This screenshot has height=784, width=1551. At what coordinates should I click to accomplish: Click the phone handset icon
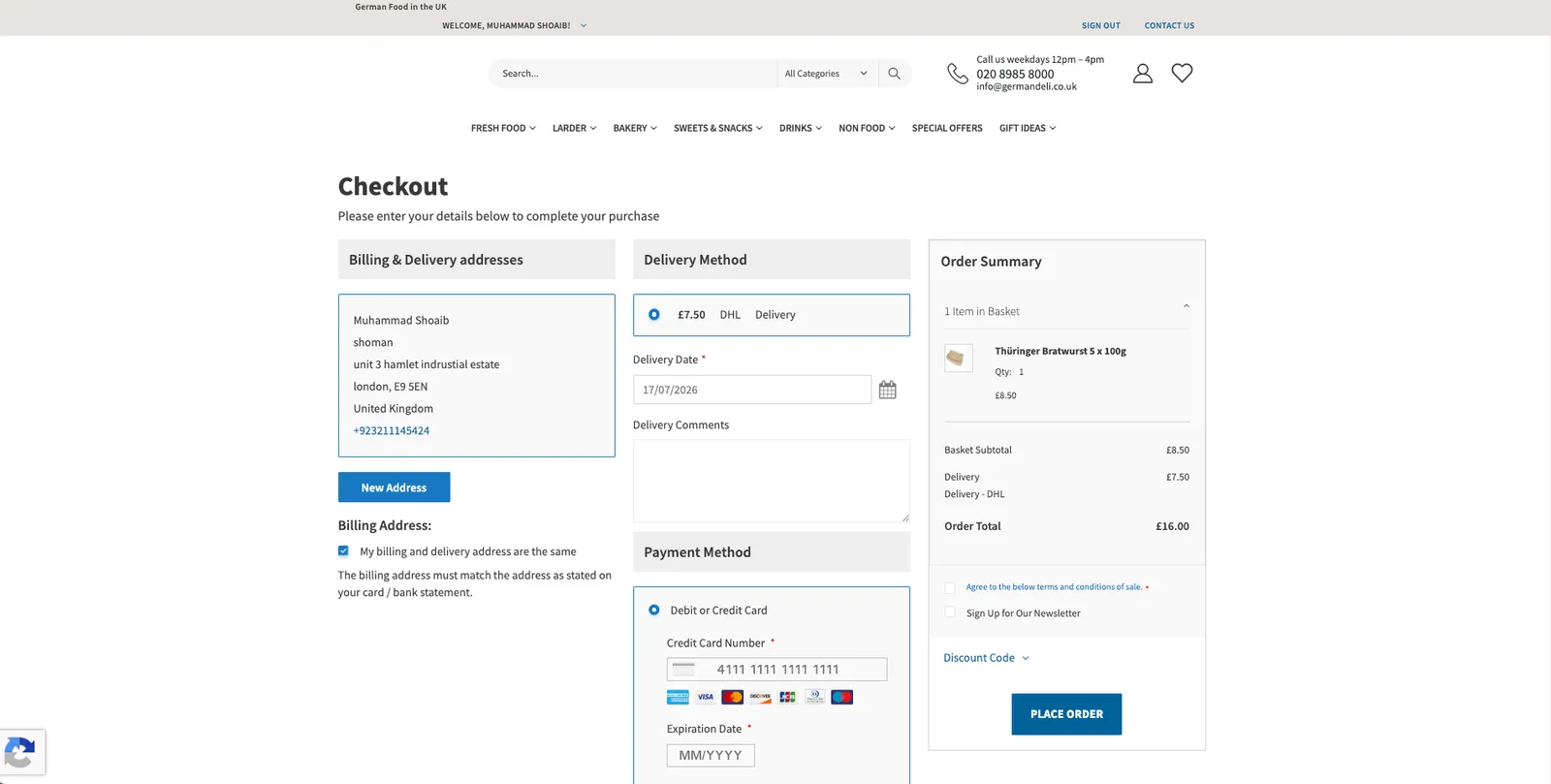click(958, 74)
